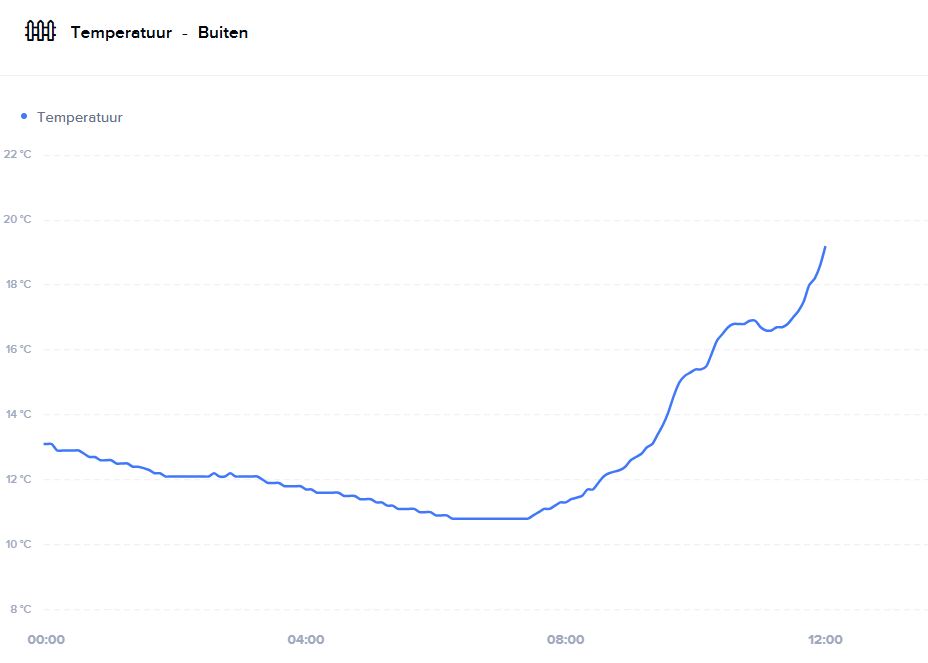Viewport: 928px width, 663px height.
Task: Click the starting point of the temperature line
Action: pyautogui.click(x=45, y=443)
